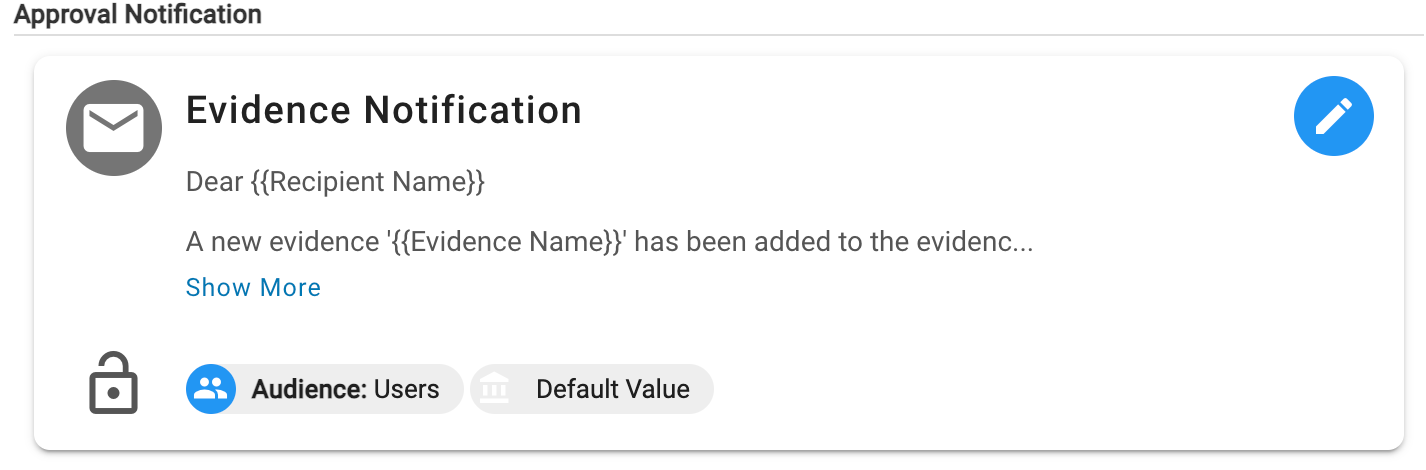Click the Dear greeting line
Image resolution: width=1426 pixels, height=470 pixels.
click(214, 182)
